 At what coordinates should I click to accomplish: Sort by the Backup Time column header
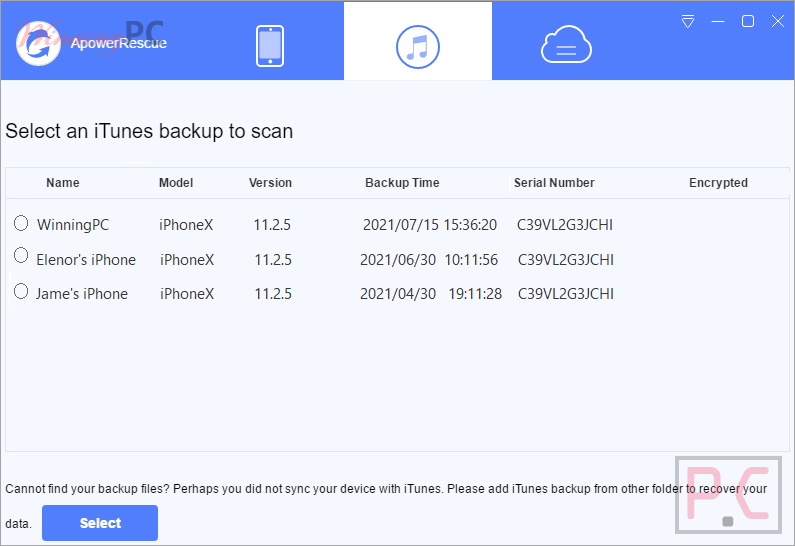[402, 183]
